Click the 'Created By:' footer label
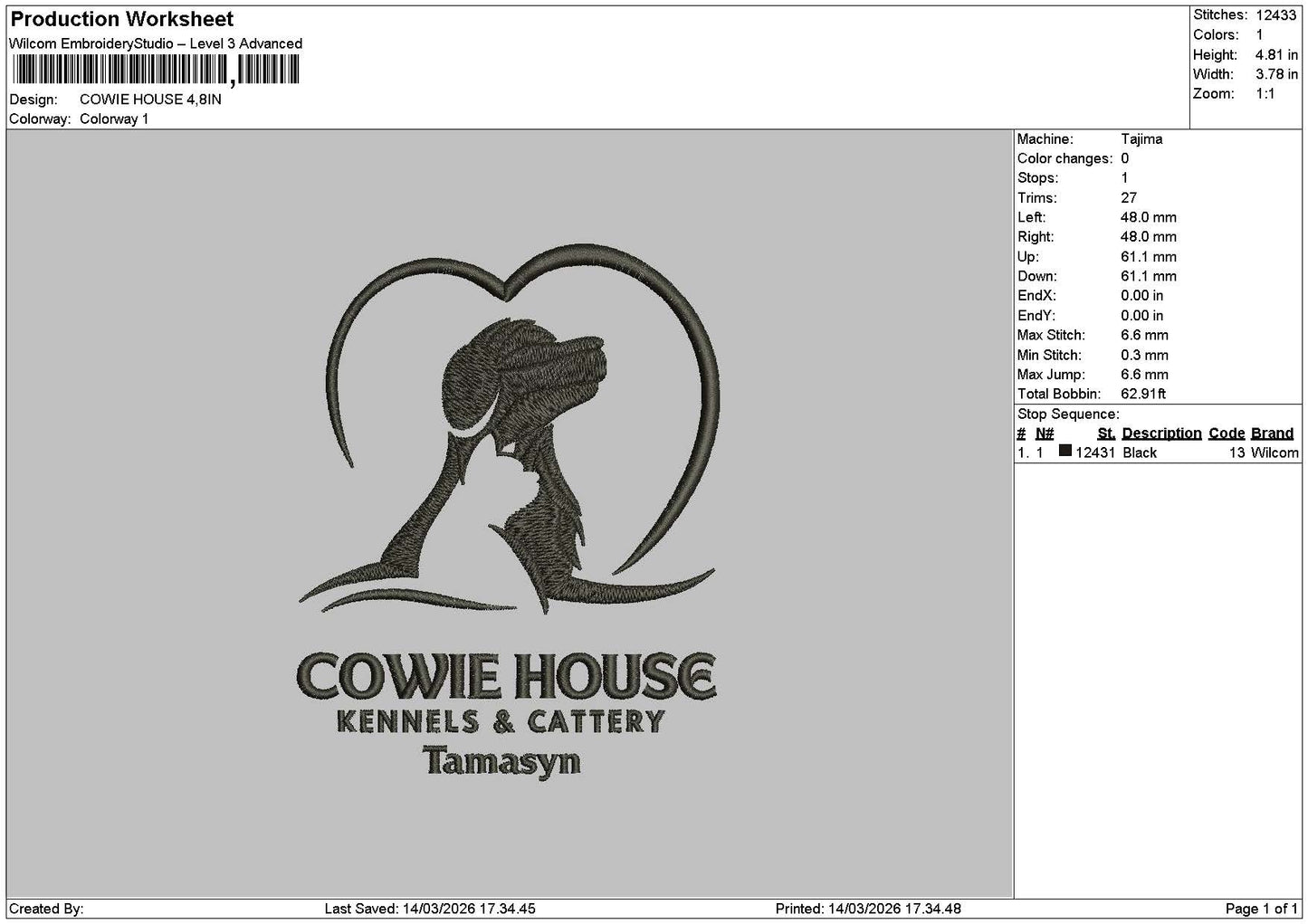The height and width of the screenshot is (924, 1308). point(46,909)
